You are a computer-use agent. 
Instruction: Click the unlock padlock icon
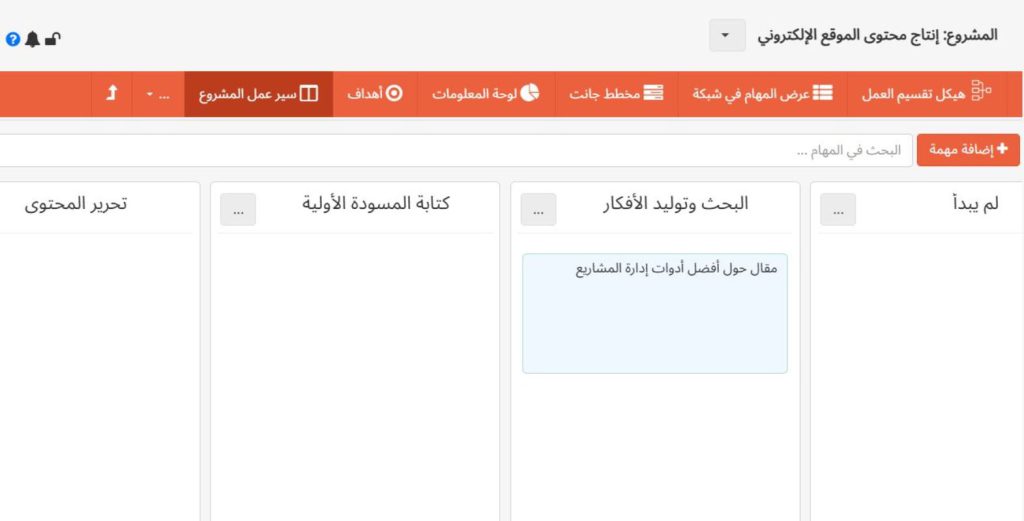(53, 39)
